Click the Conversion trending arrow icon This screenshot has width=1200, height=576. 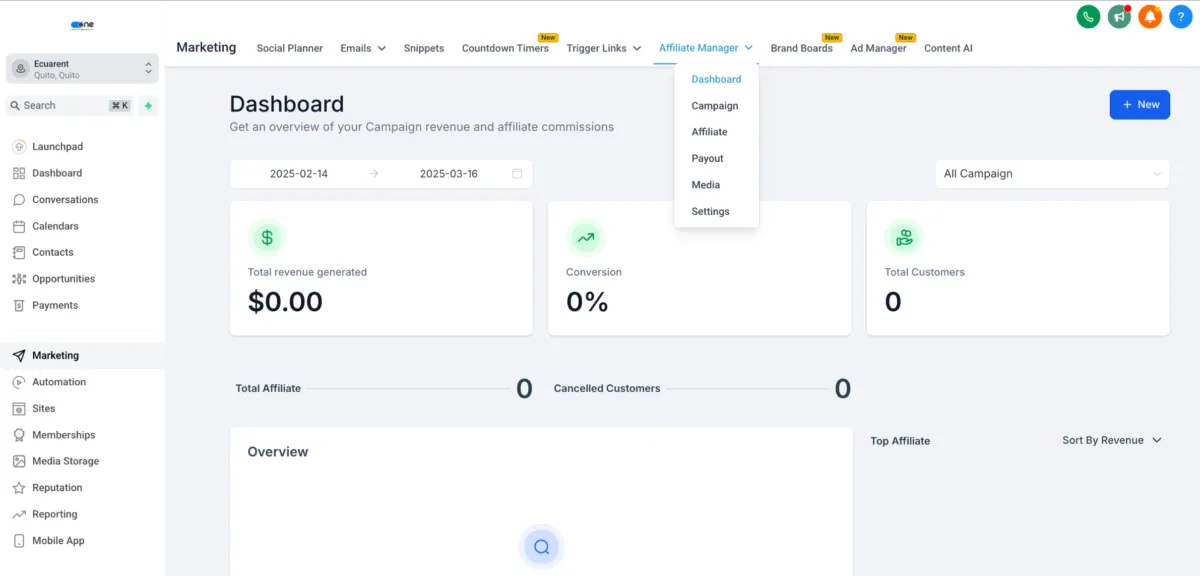pyautogui.click(x=585, y=238)
